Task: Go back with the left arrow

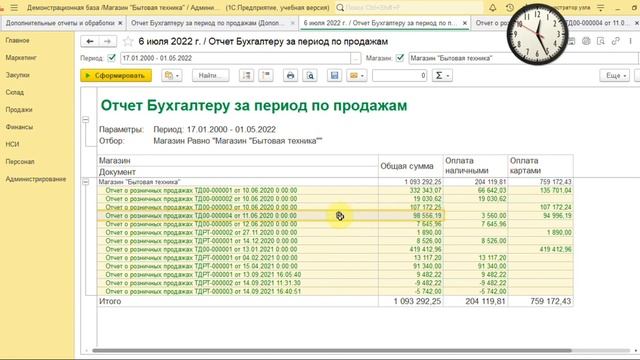Action: coord(90,41)
